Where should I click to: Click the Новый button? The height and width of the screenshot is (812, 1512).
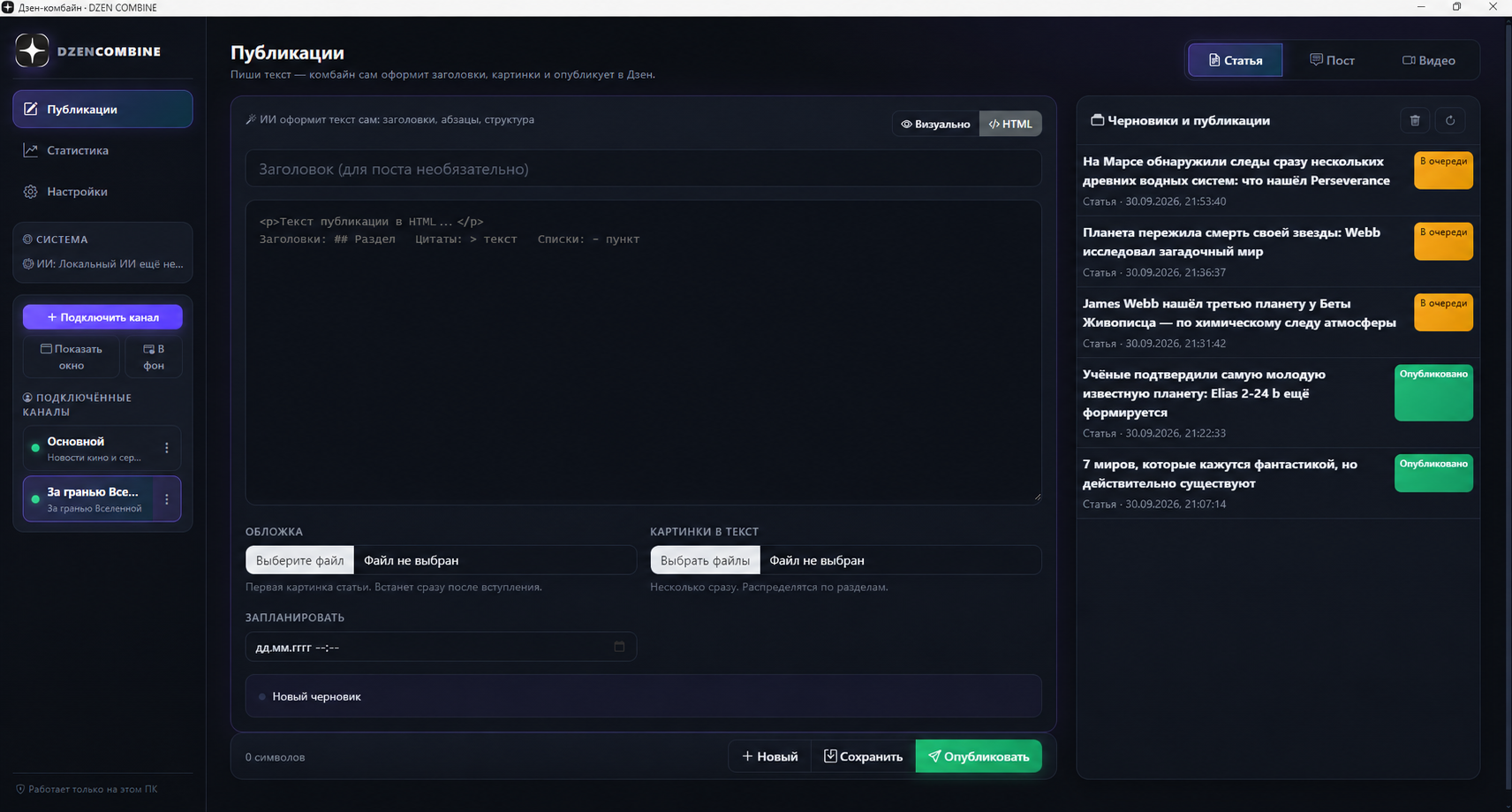[x=770, y=756]
